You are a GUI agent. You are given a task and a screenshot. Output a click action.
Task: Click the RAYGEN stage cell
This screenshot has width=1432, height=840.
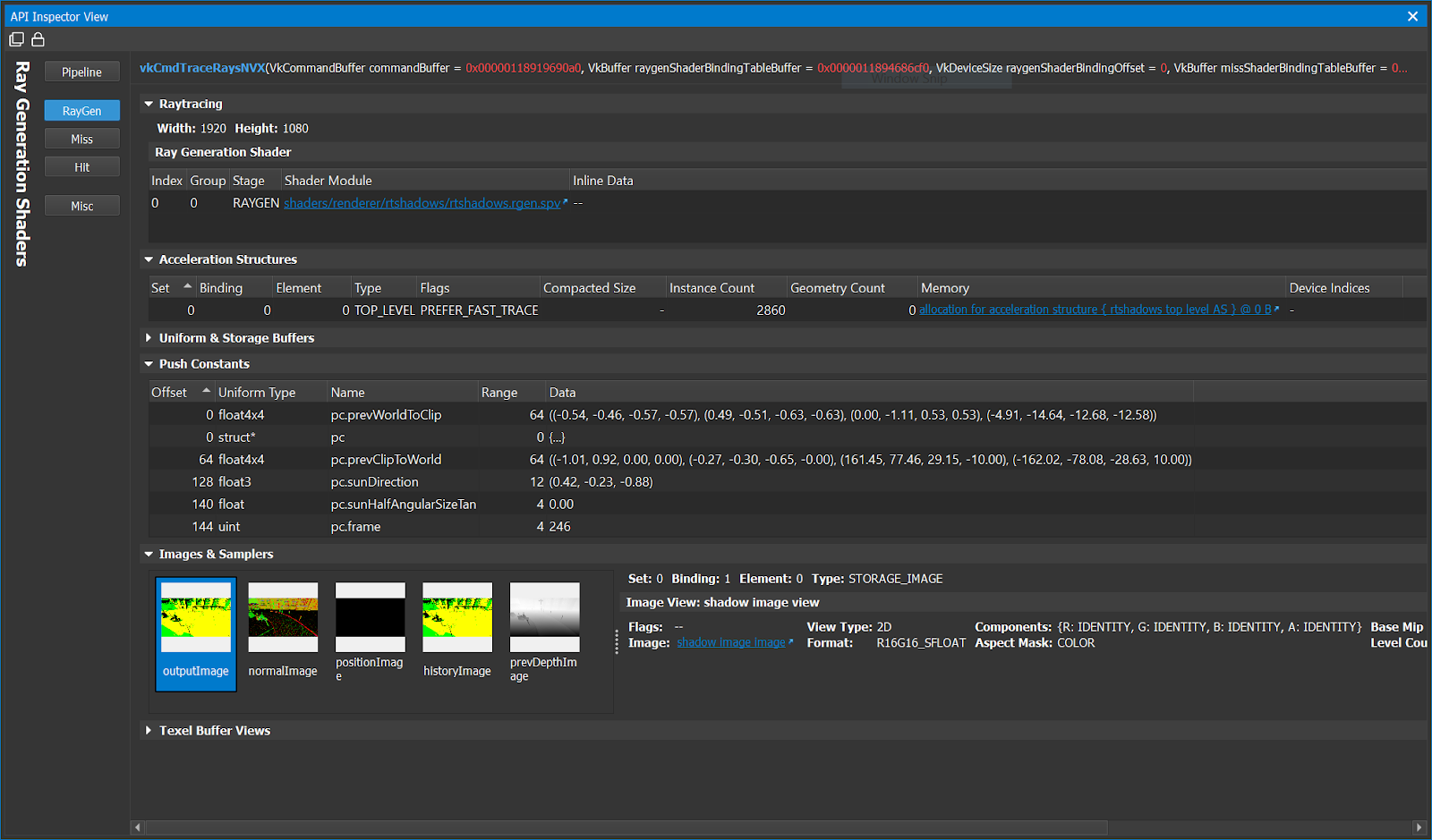(x=256, y=203)
